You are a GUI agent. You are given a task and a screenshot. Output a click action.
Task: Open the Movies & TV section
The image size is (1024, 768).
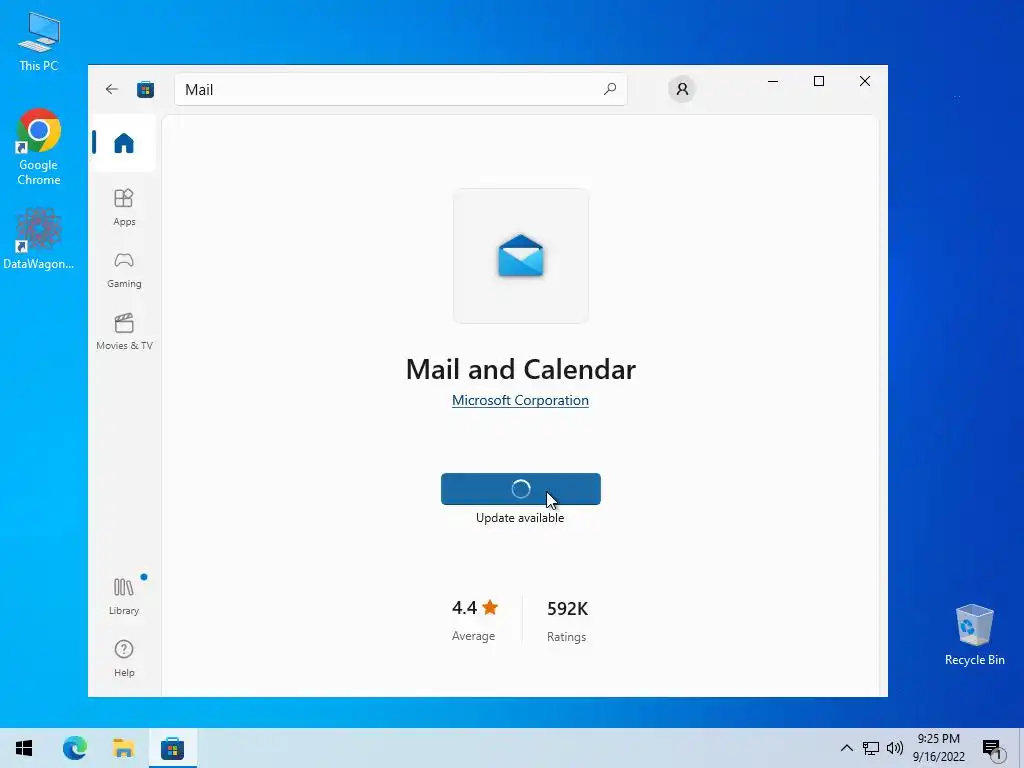coord(124,332)
